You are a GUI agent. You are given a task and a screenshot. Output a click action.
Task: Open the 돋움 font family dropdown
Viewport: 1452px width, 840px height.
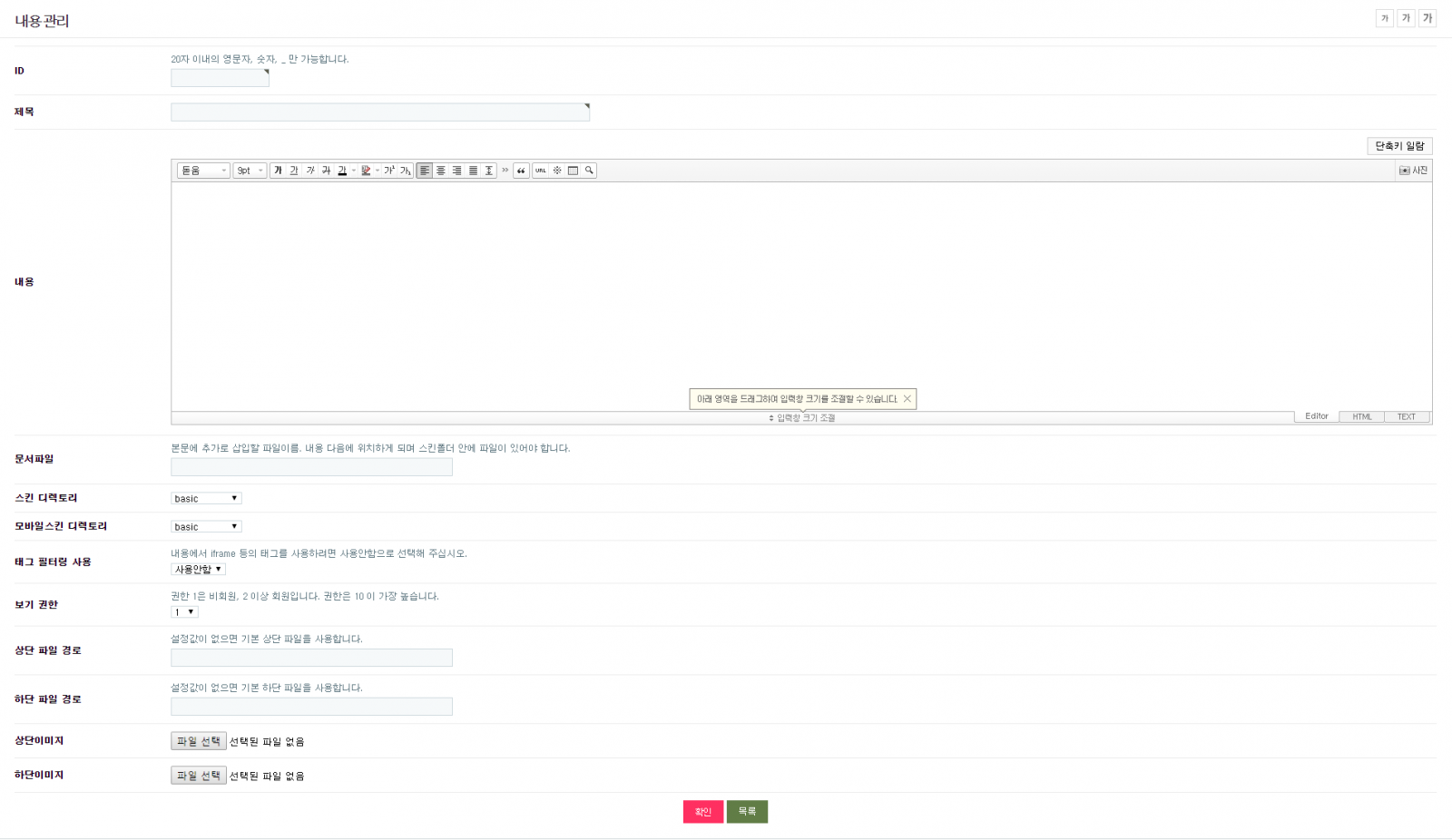(x=203, y=171)
